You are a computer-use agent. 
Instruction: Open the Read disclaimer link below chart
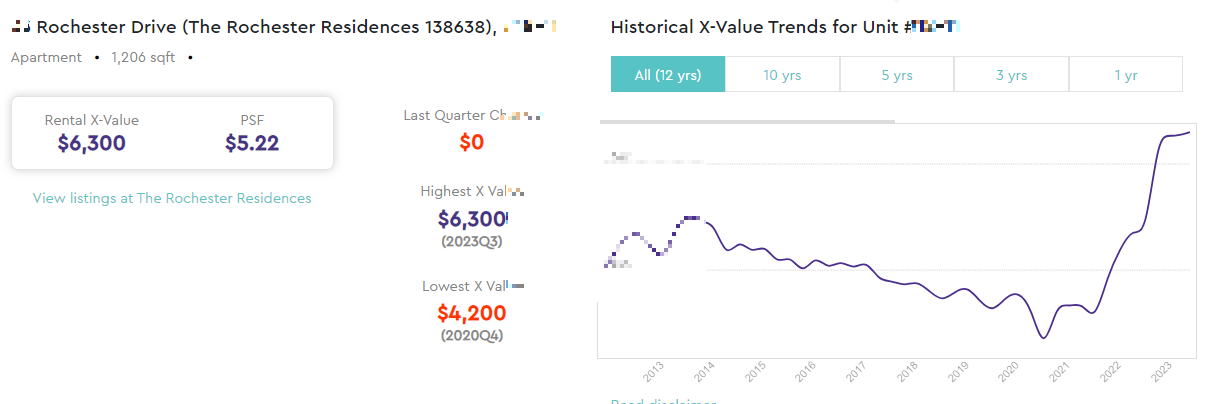[x=663, y=402]
